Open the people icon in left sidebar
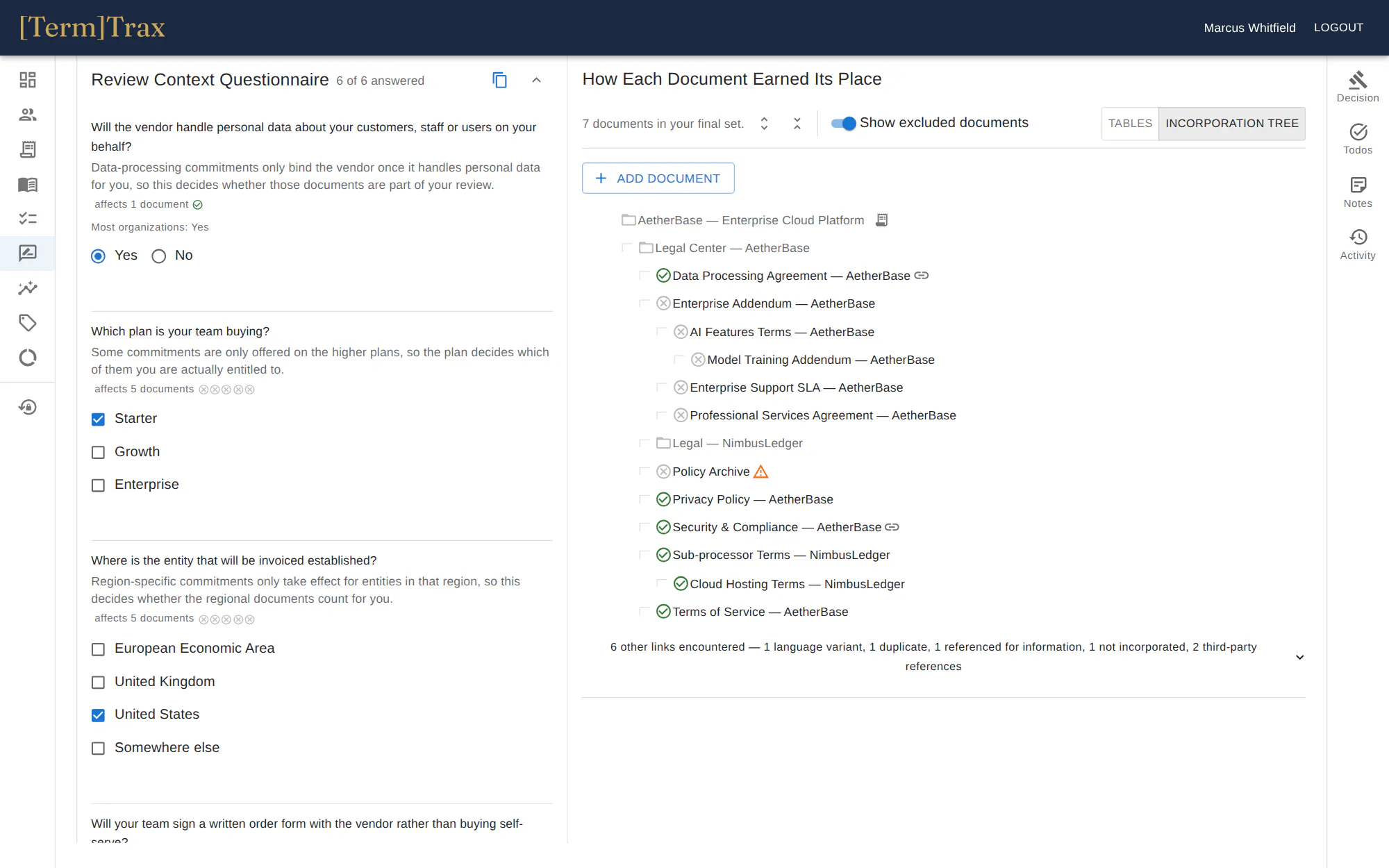This screenshot has height=868, width=1389. click(28, 115)
